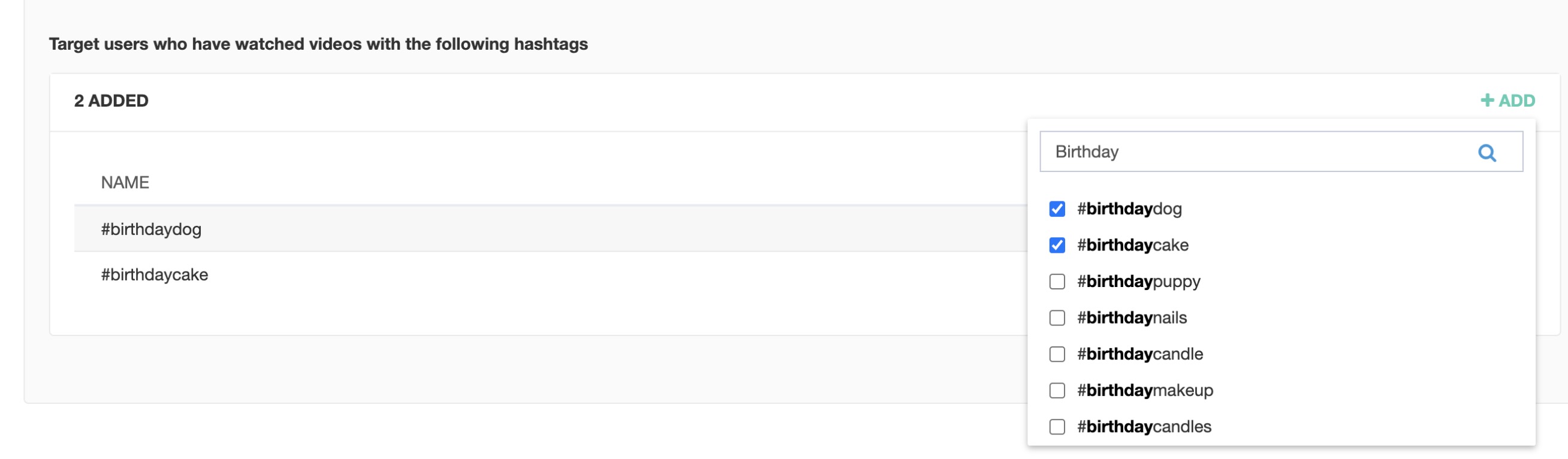This screenshot has height=459, width=1568.
Task: Choose #birthdaypuppy label in dropdown list
Action: [x=1138, y=282]
